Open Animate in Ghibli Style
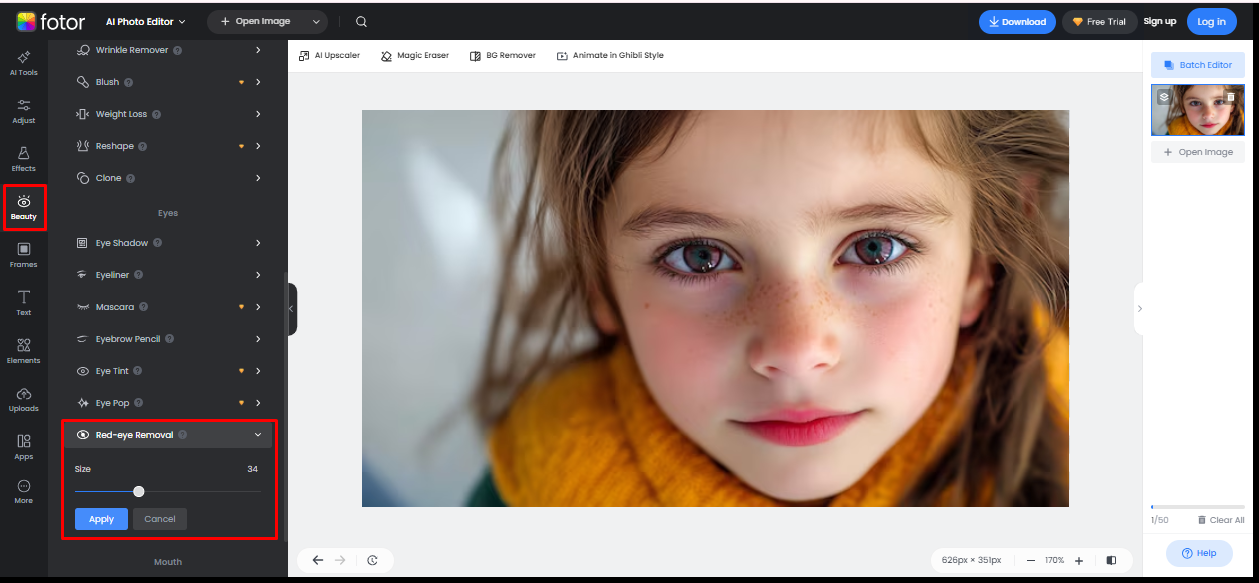 click(x=611, y=55)
